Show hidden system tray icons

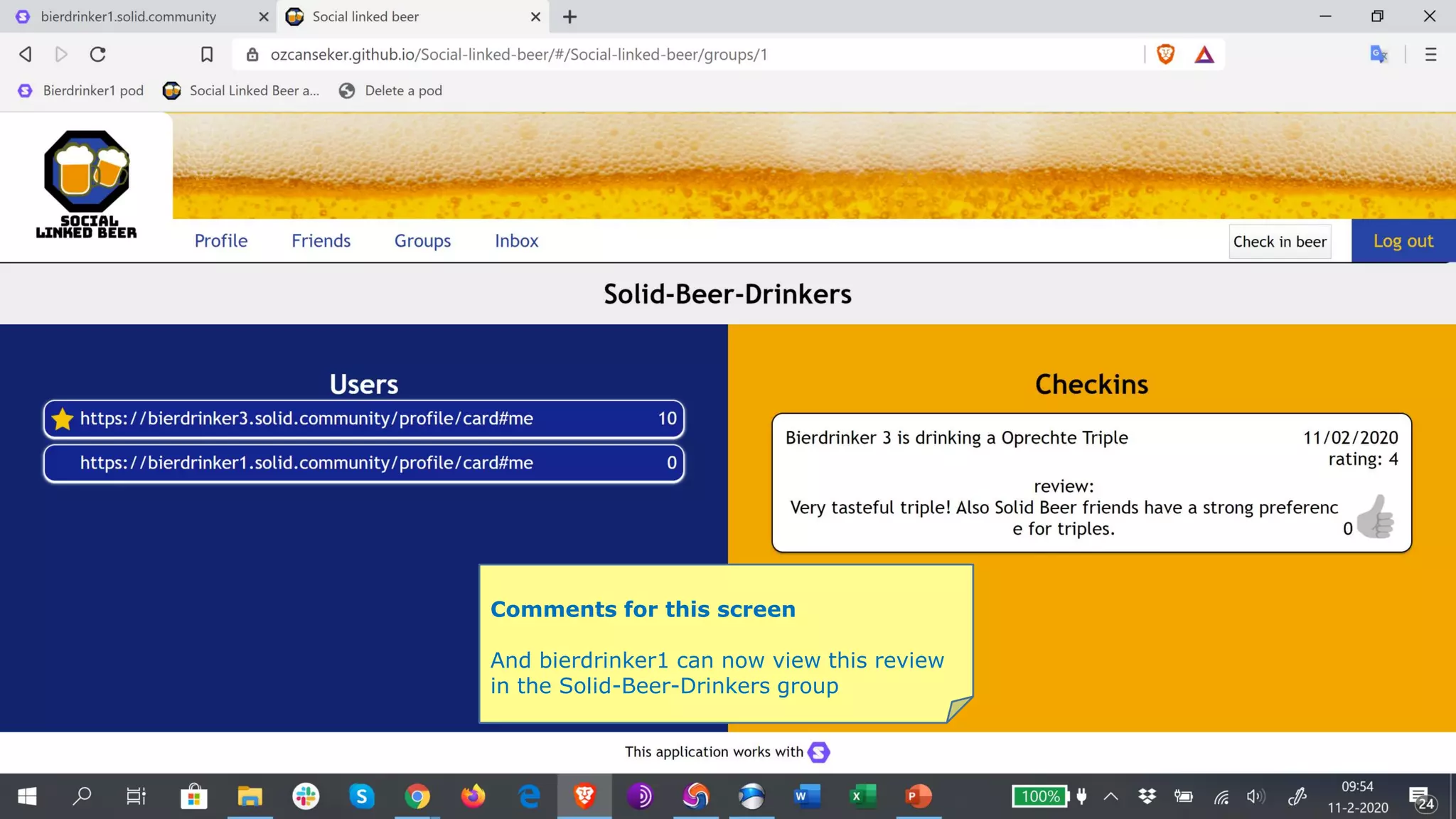tap(1111, 796)
